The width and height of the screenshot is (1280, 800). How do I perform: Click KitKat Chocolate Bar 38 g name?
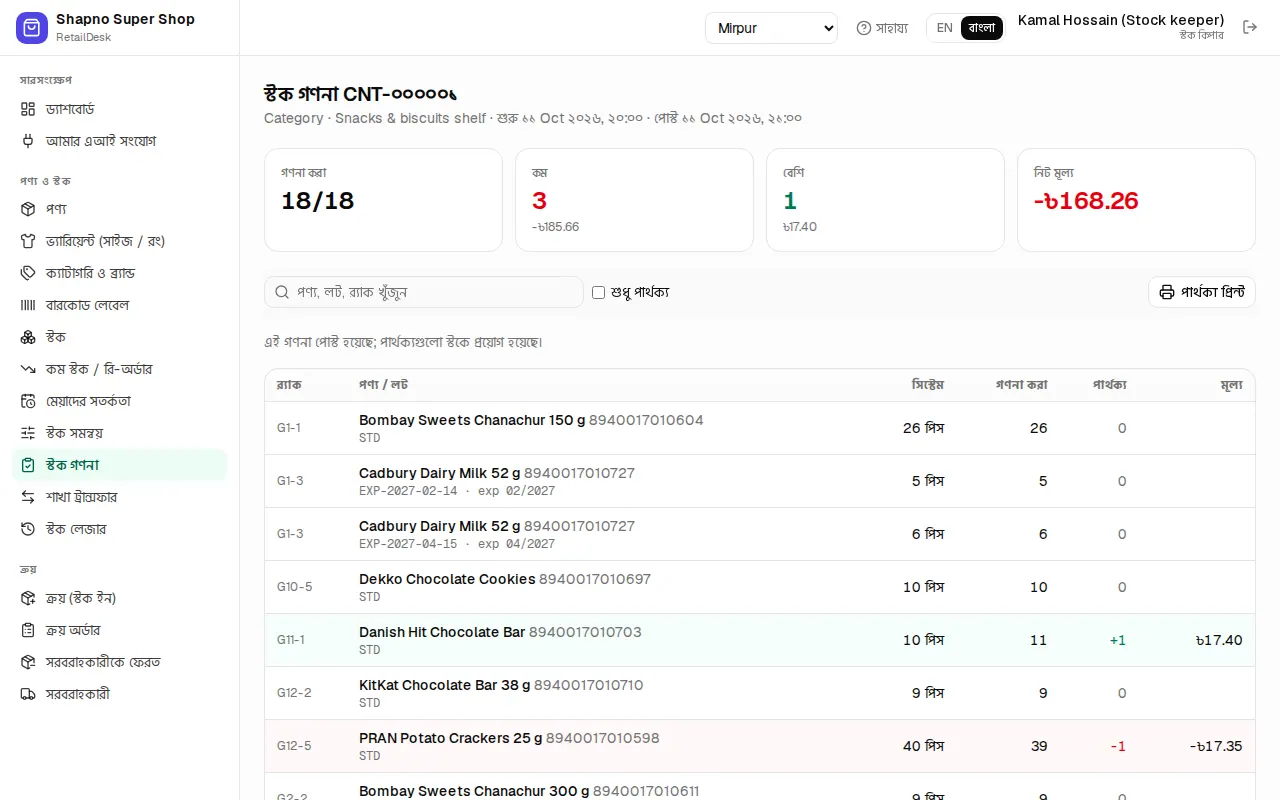[444, 685]
